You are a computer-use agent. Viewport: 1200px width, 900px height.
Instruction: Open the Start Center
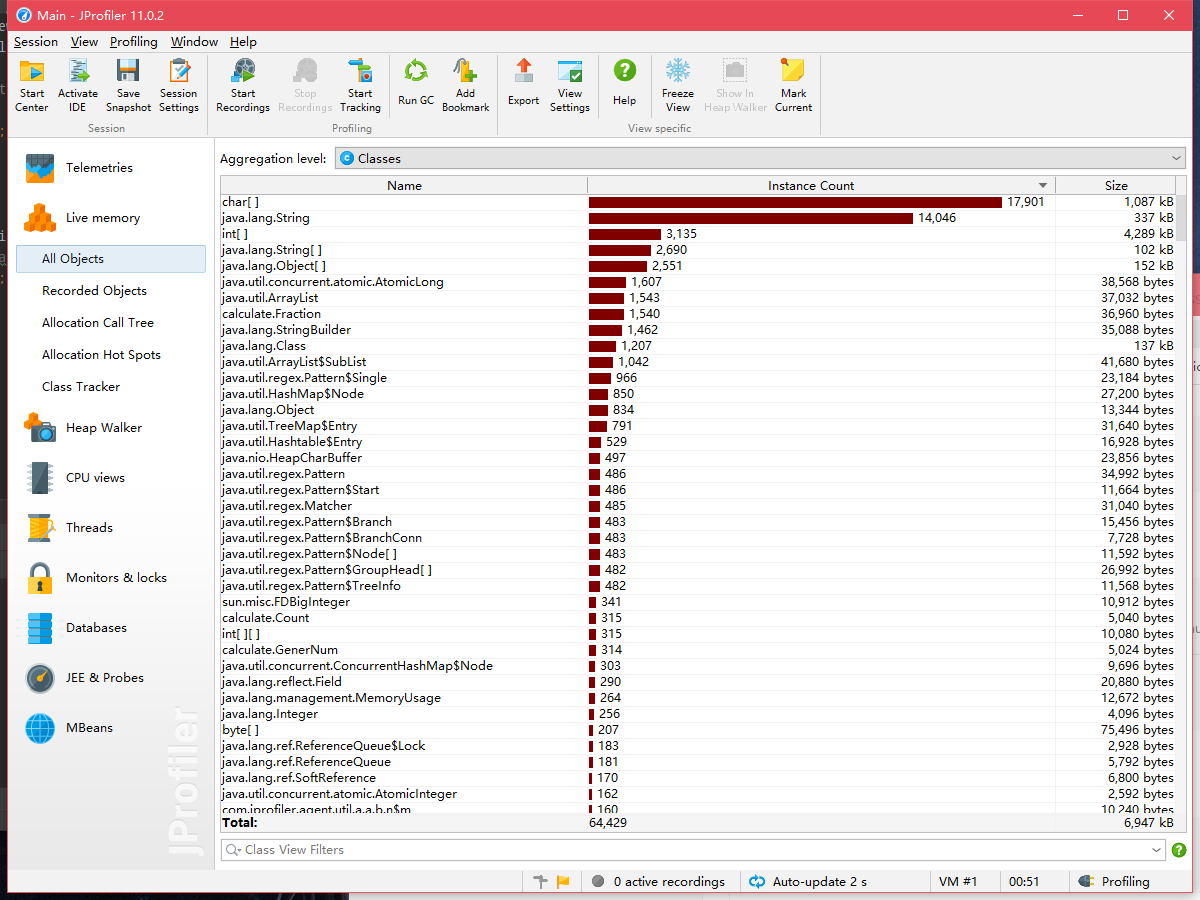(32, 85)
